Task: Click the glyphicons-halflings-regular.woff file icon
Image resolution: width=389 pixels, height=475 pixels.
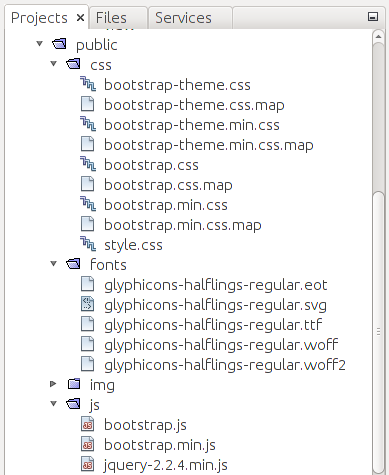Action: (88, 344)
